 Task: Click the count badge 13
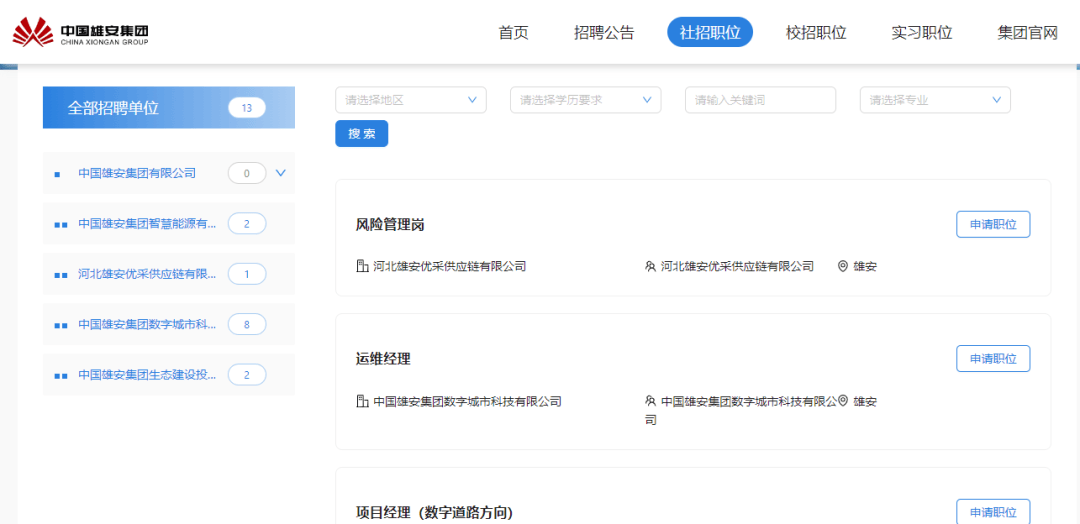(x=247, y=108)
